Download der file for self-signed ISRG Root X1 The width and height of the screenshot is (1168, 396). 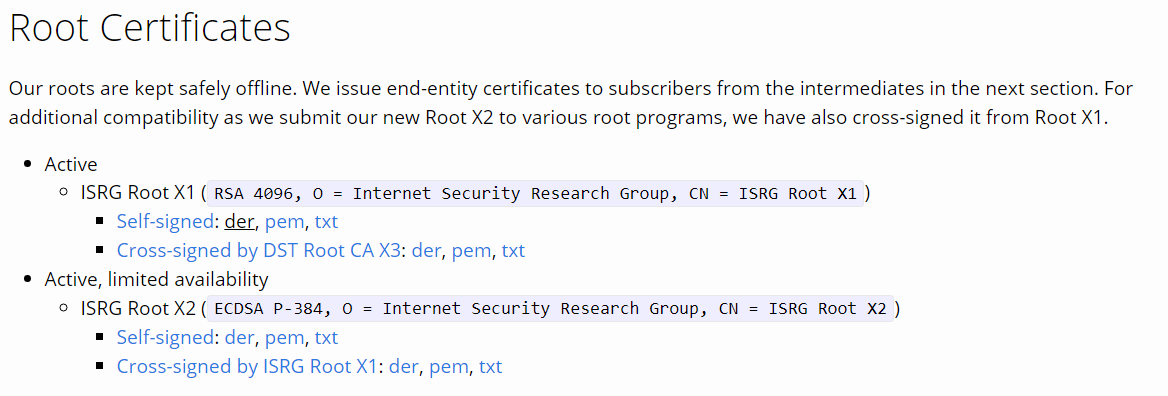point(239,222)
